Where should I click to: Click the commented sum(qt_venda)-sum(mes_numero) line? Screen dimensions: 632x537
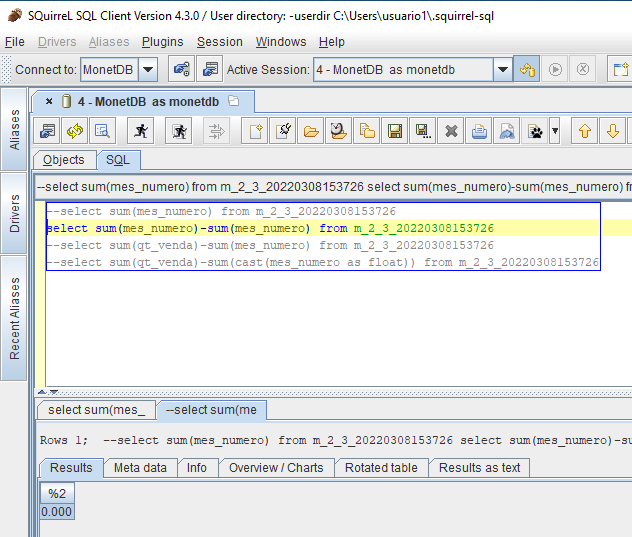(x=270, y=246)
